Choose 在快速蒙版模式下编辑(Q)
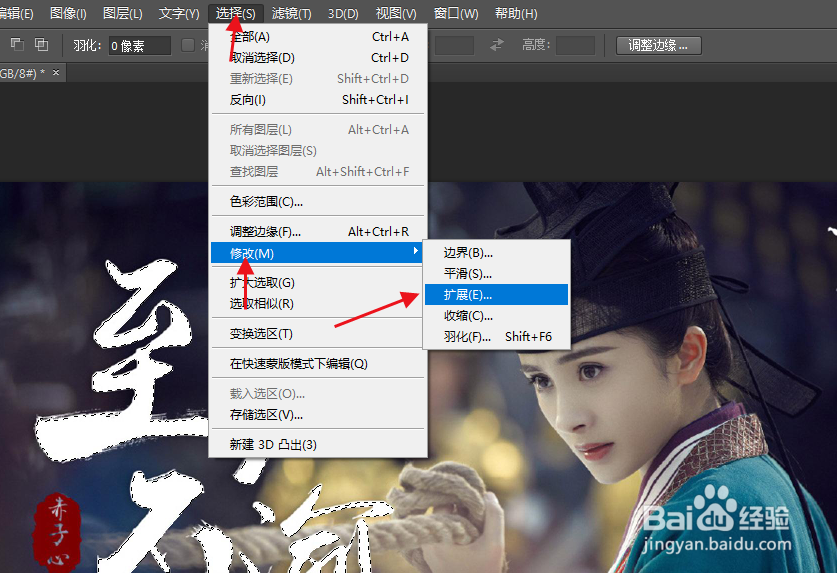The image size is (837, 573). click(319, 364)
